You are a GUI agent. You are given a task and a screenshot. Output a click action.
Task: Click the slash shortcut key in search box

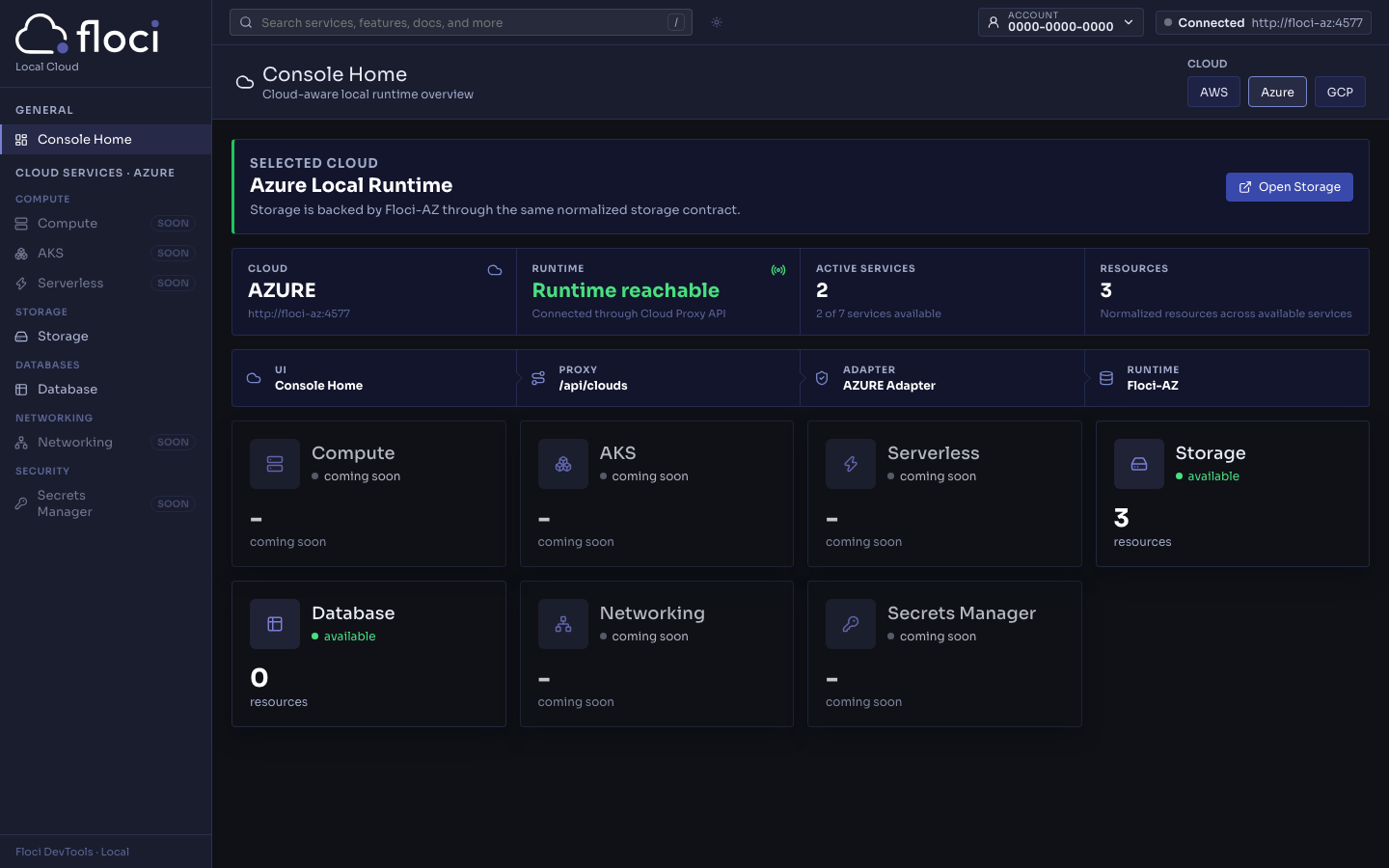[676, 22]
